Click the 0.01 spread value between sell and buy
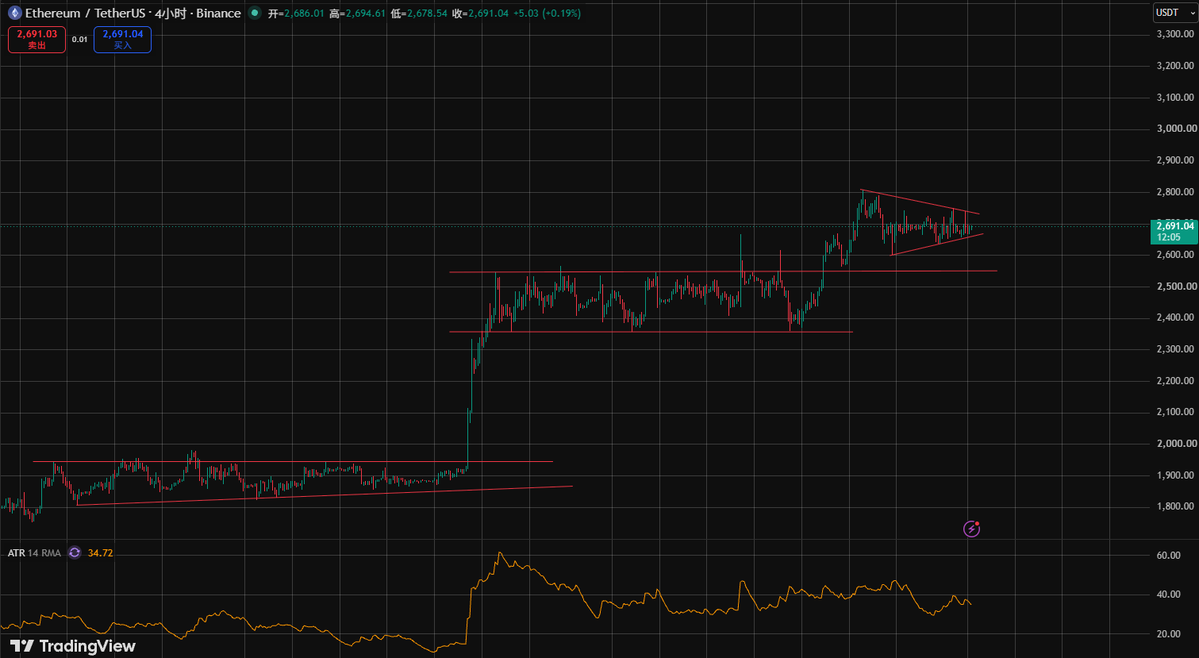This screenshot has height=658, width=1199. pyautogui.click(x=80, y=39)
